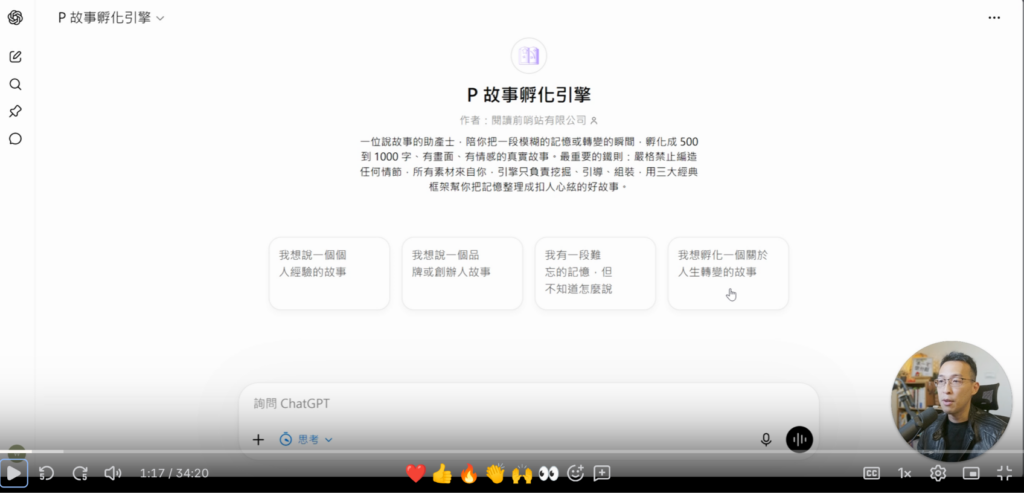Open the chat bubble icon in the sidebar
Viewport: 1024px width, 493px height.
pyautogui.click(x=15, y=139)
